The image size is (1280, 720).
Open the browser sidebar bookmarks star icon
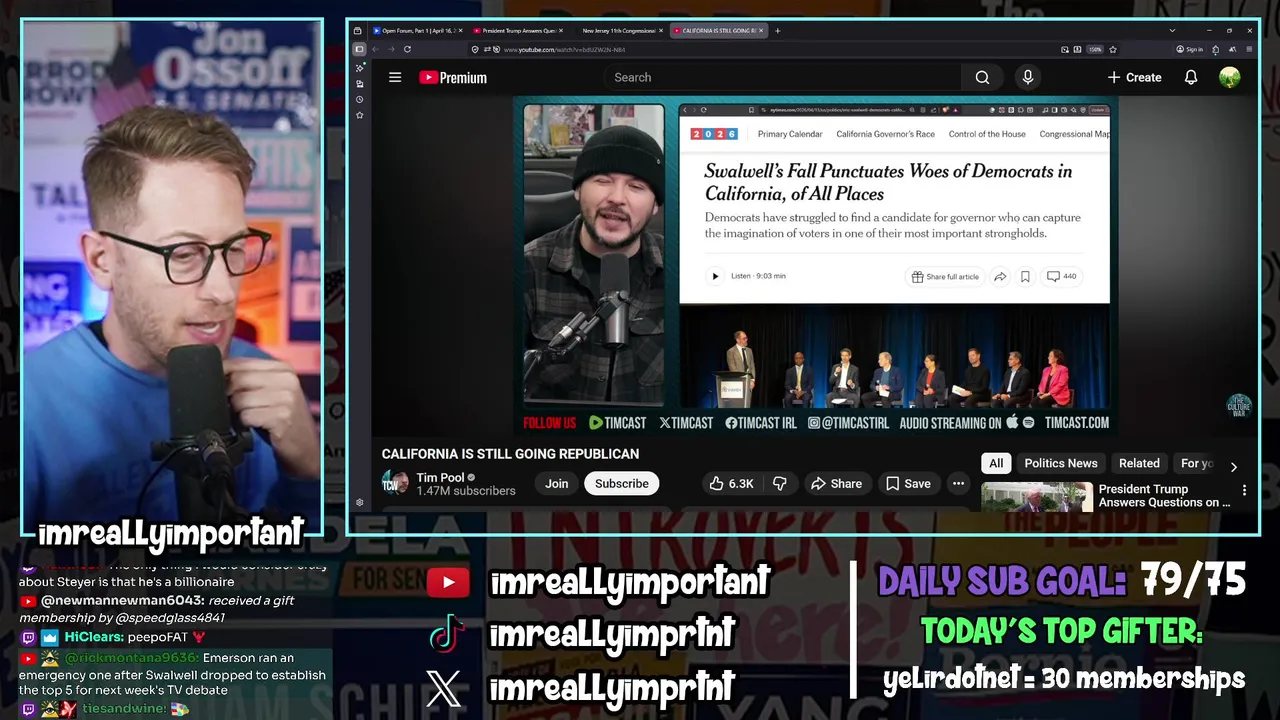click(360, 115)
